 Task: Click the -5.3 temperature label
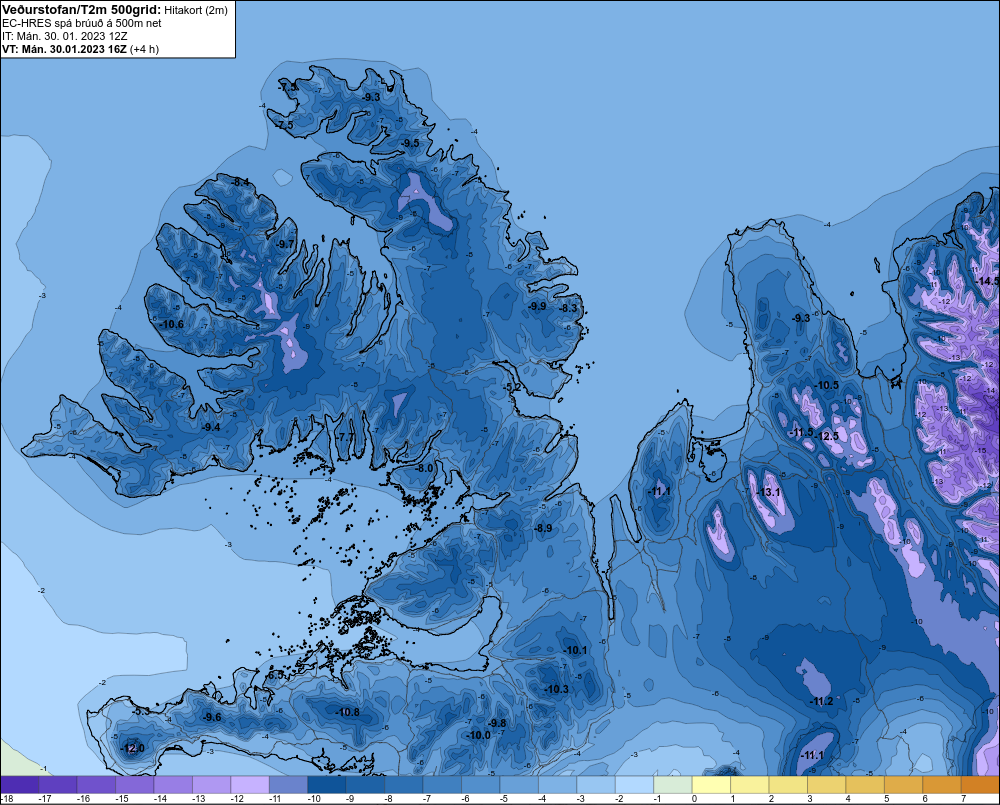[142, 711]
